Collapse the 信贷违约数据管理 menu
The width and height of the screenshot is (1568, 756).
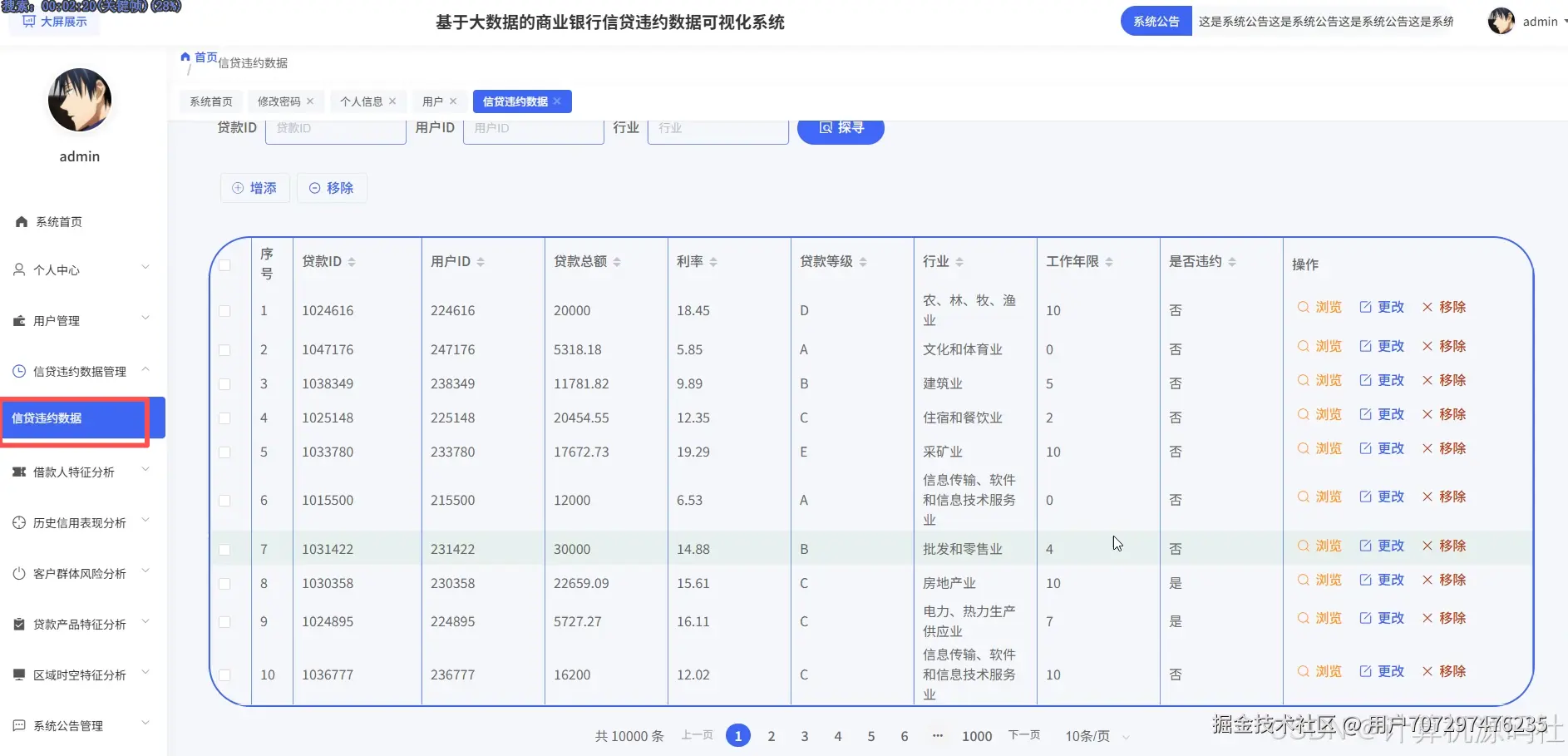coord(80,371)
